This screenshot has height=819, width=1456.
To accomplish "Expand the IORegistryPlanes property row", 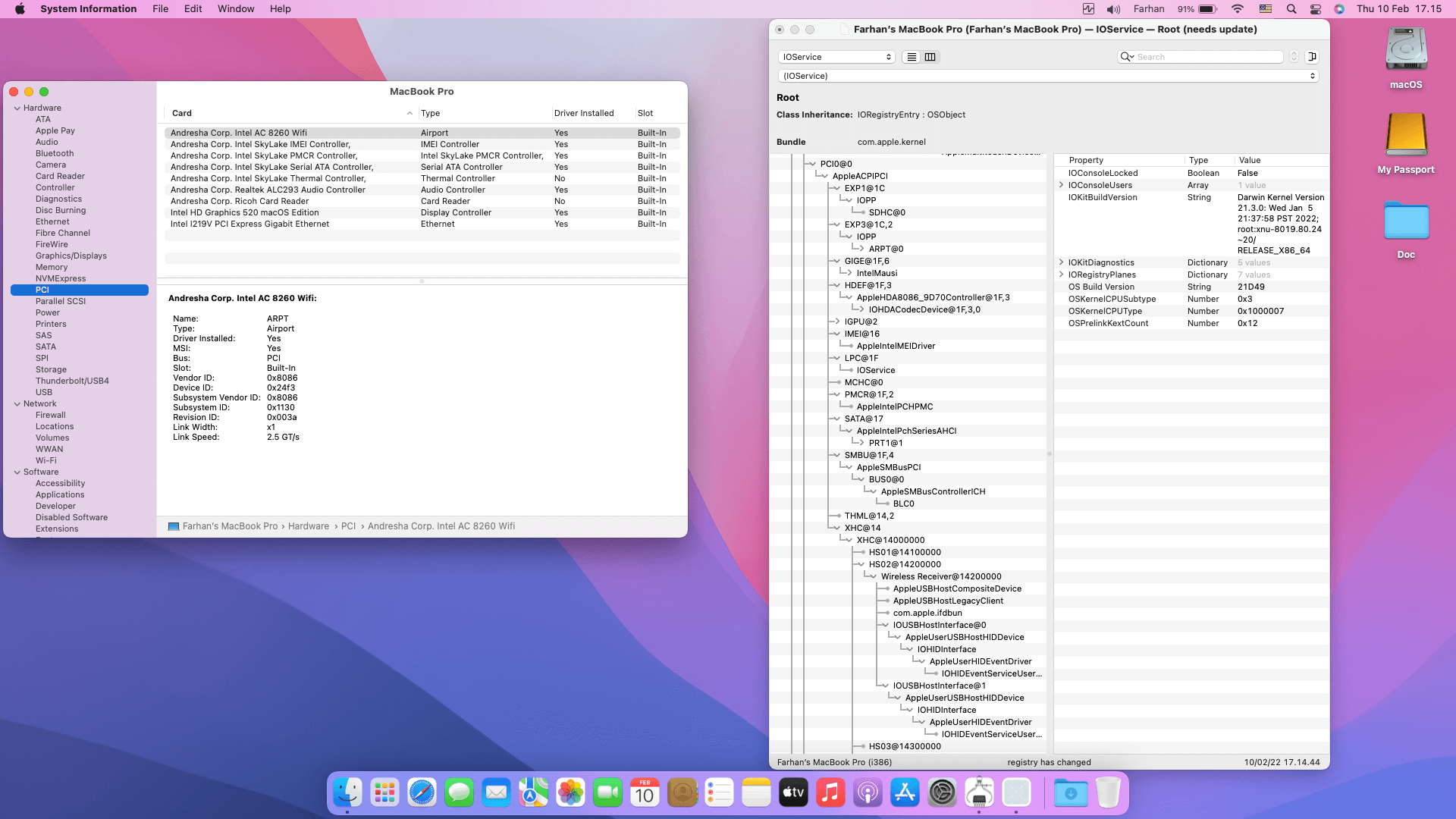I will click(x=1061, y=275).
